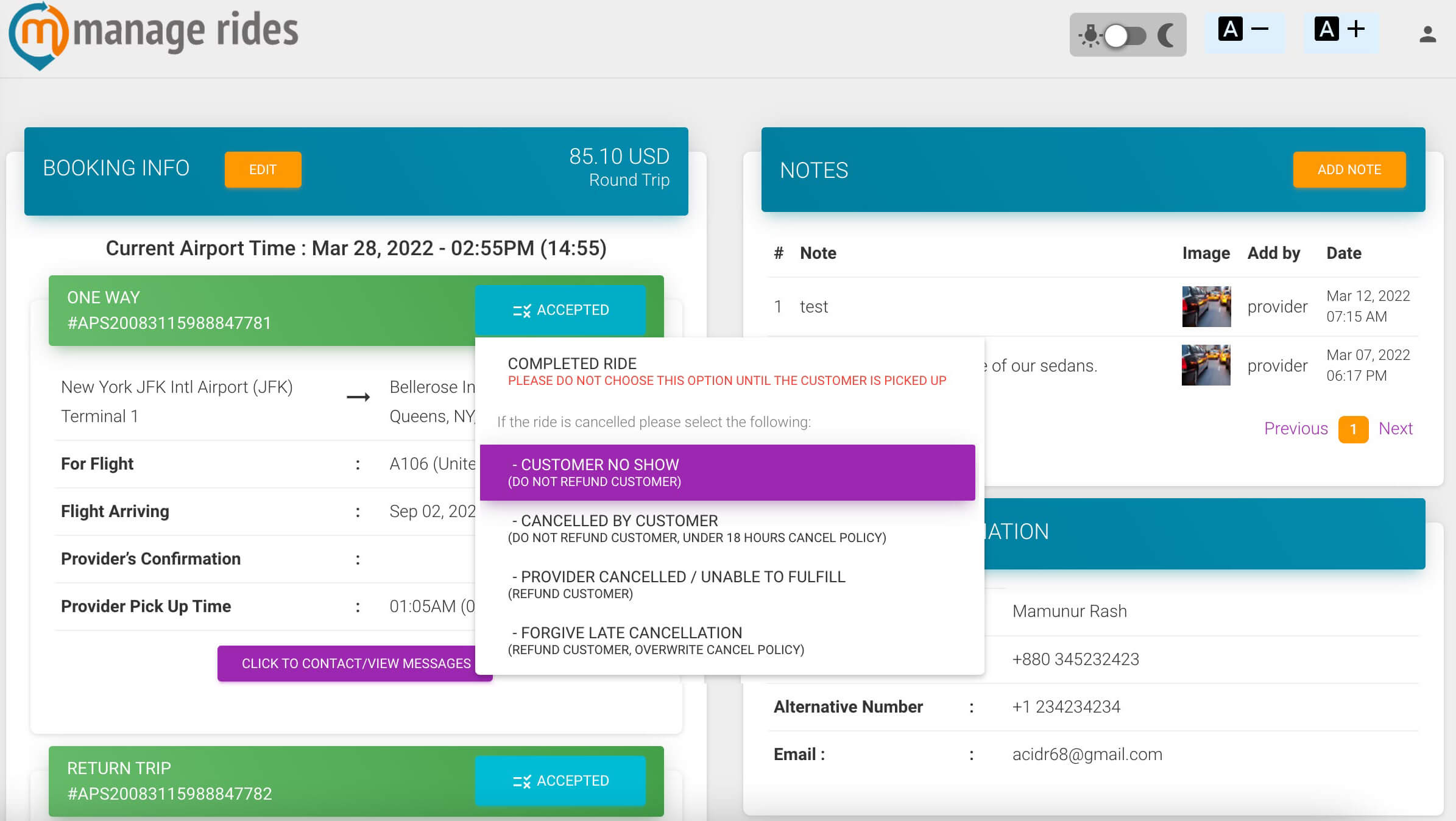The width and height of the screenshot is (1456, 821).
Task: Open ACCEPTED status dropdown for One Way
Action: (x=560, y=310)
